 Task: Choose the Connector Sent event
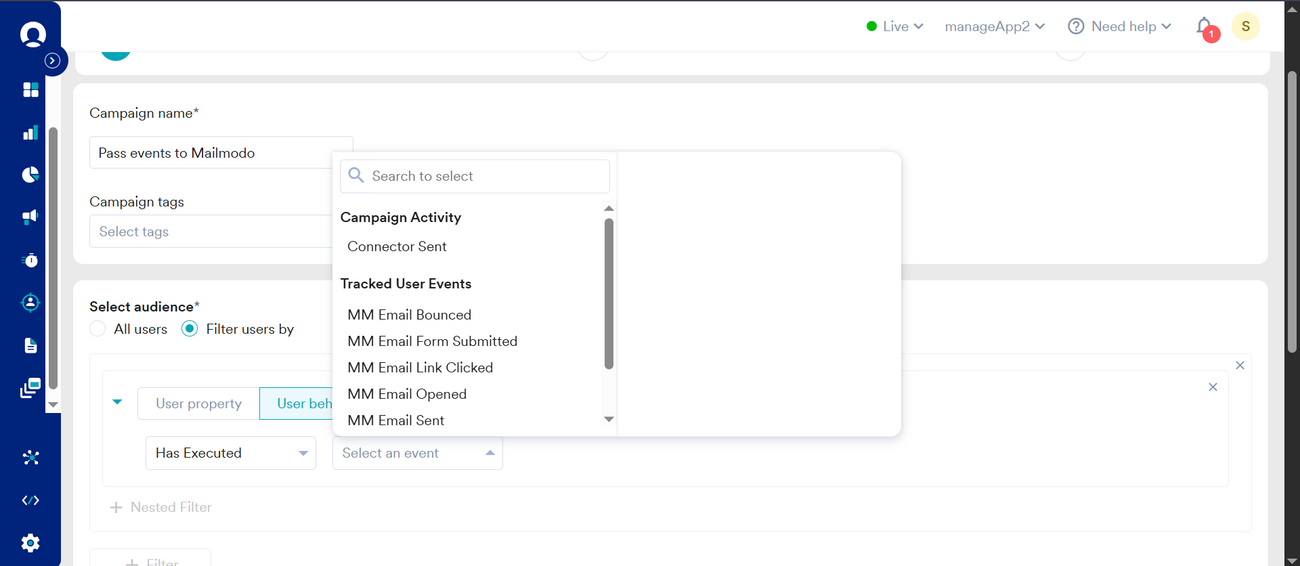pyautogui.click(x=397, y=246)
